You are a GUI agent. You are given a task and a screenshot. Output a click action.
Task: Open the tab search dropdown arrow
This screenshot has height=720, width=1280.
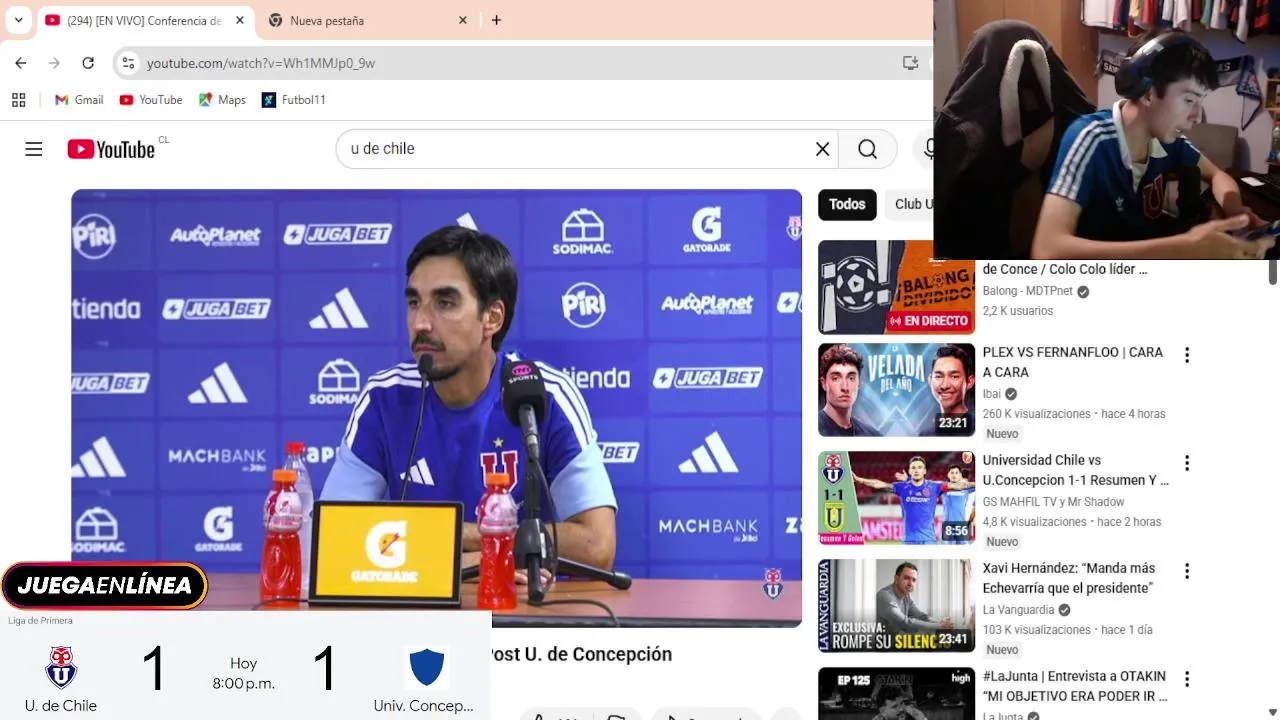pyautogui.click(x=18, y=20)
